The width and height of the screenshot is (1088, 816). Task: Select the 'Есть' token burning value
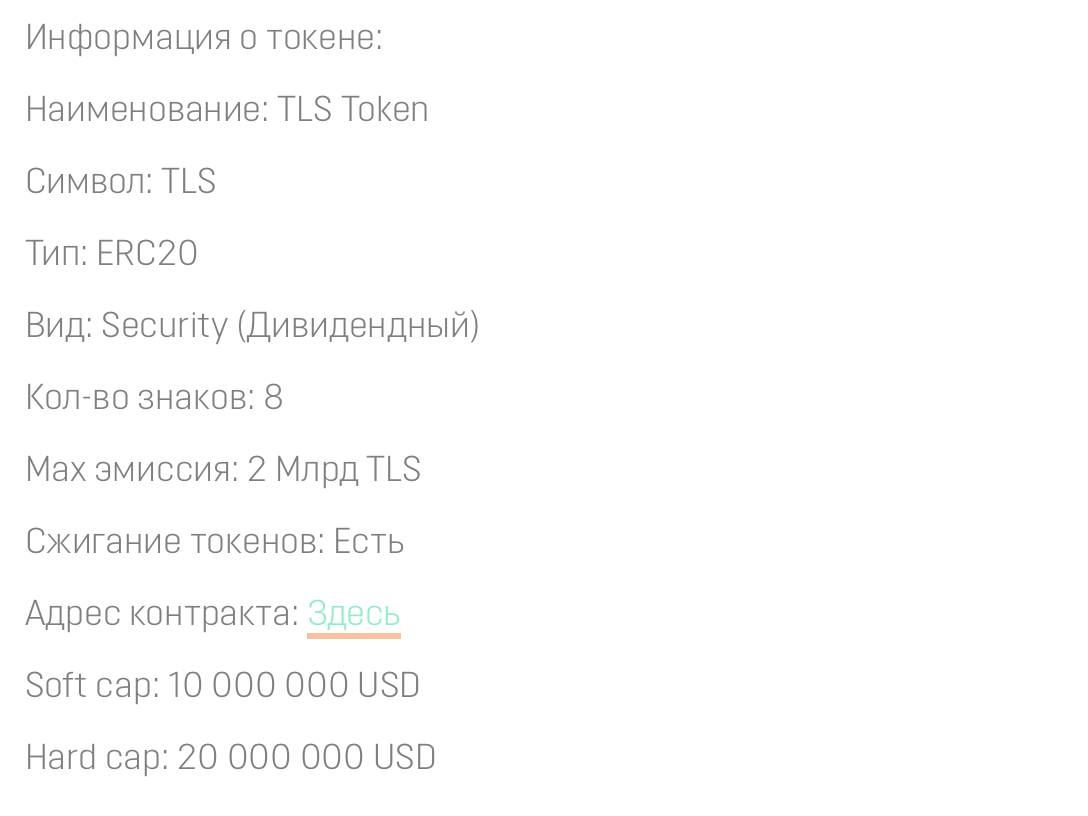(x=368, y=541)
